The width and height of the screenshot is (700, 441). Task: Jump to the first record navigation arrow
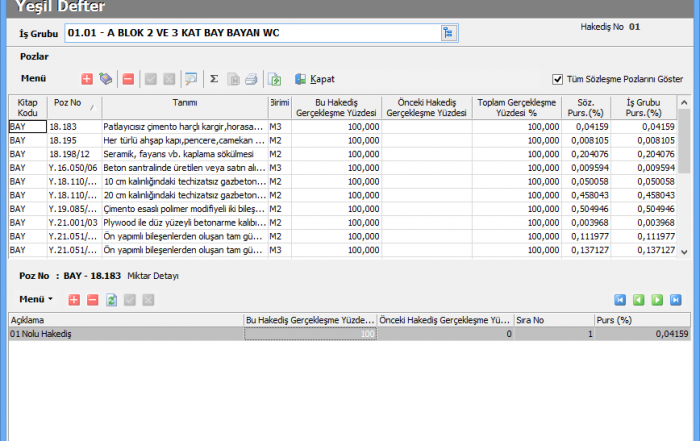pos(621,299)
